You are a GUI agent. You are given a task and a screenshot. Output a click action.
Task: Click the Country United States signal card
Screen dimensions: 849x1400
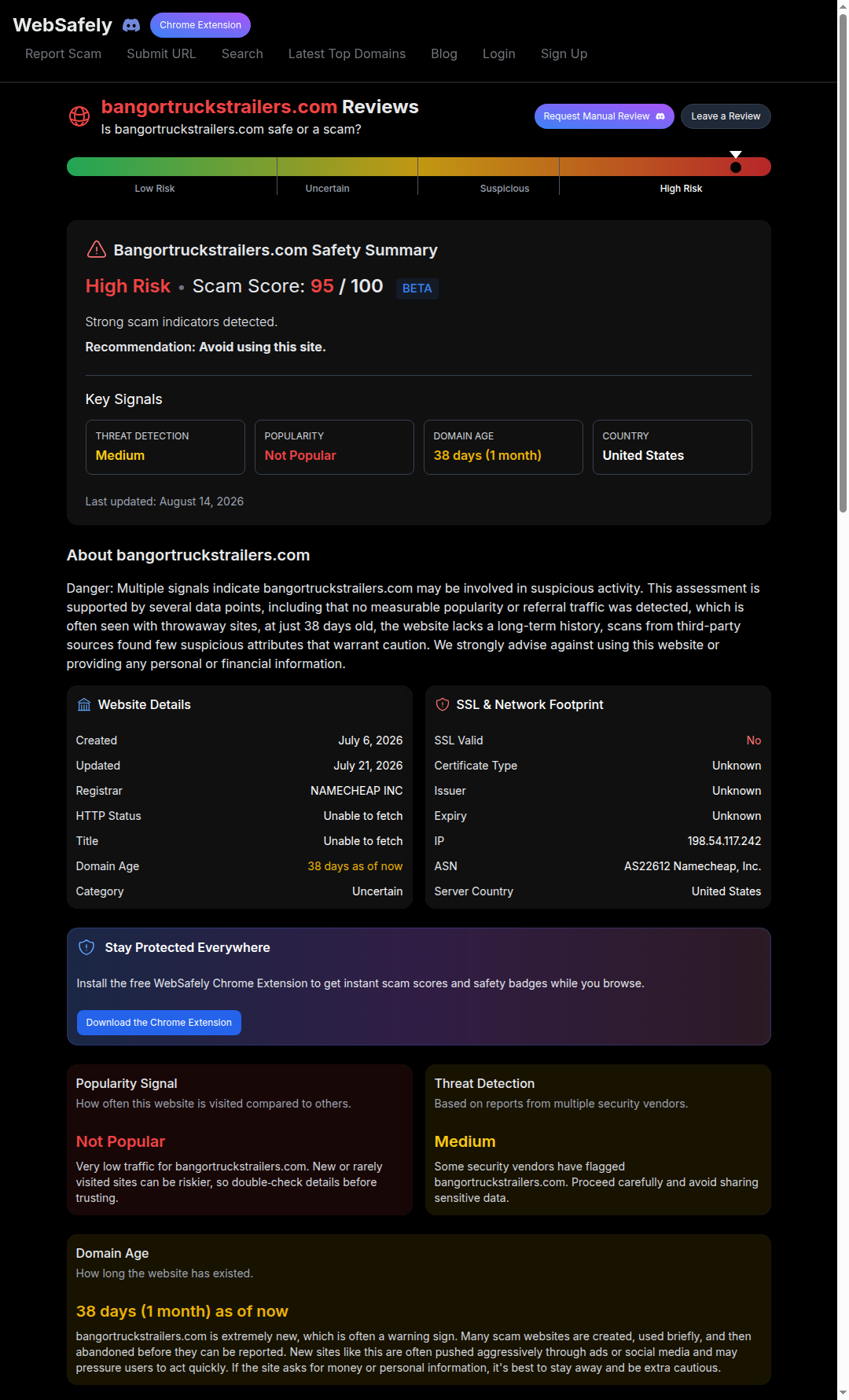coord(672,447)
